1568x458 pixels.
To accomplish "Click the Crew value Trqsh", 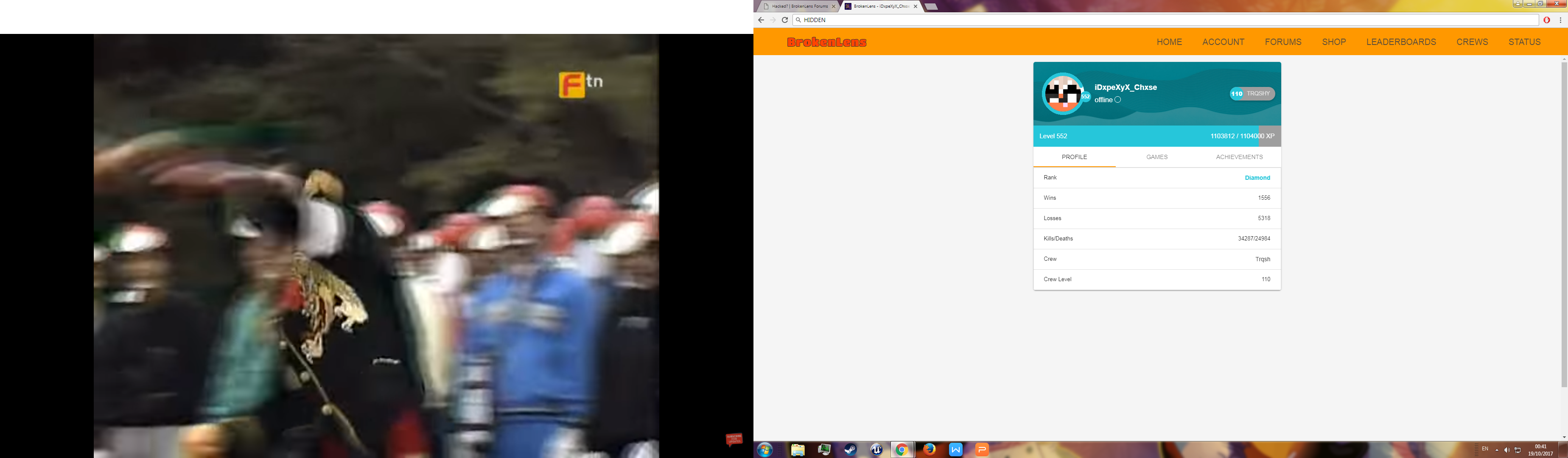I will tap(1263, 259).
